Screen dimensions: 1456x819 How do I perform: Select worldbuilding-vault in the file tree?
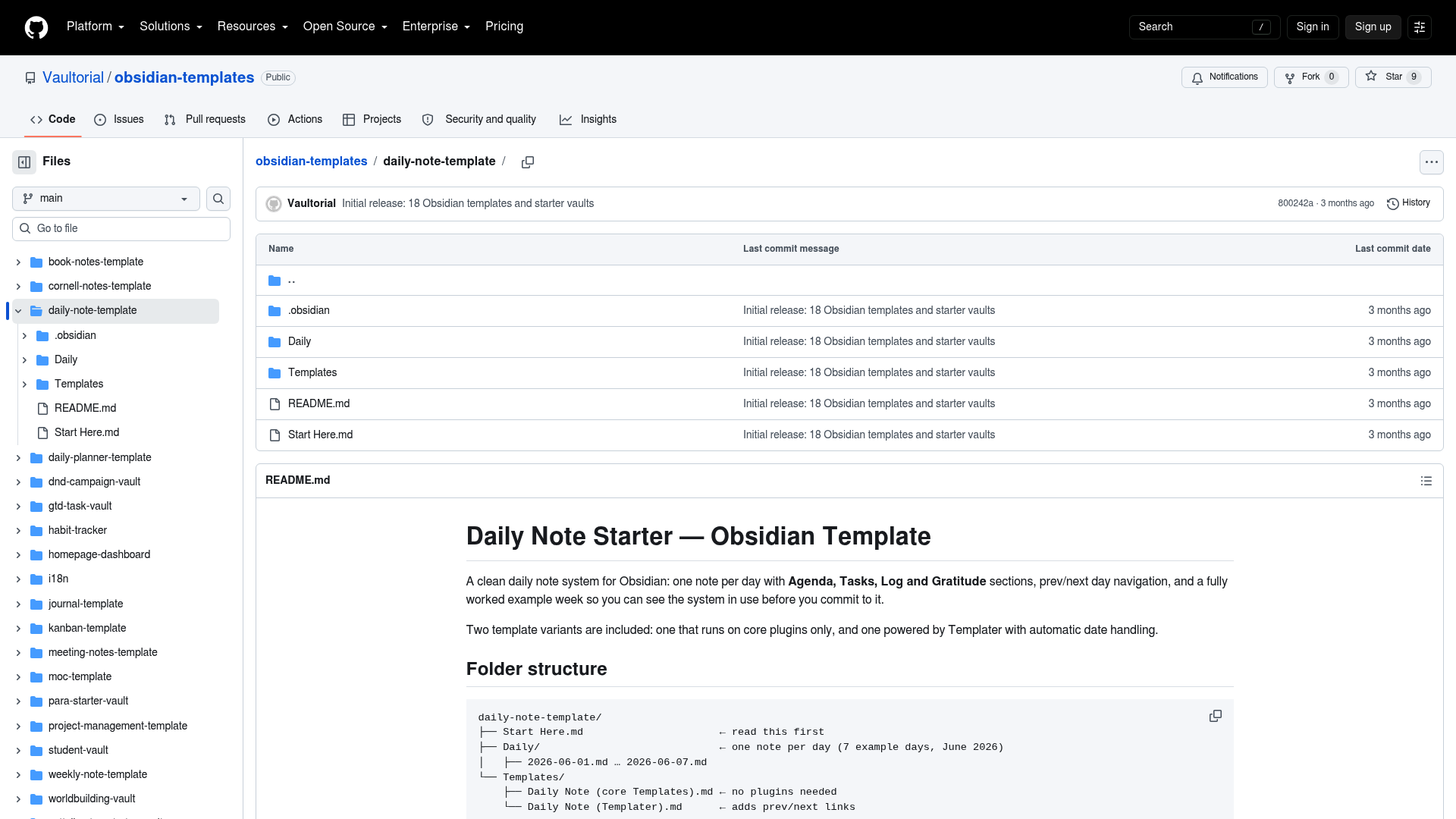pos(92,799)
